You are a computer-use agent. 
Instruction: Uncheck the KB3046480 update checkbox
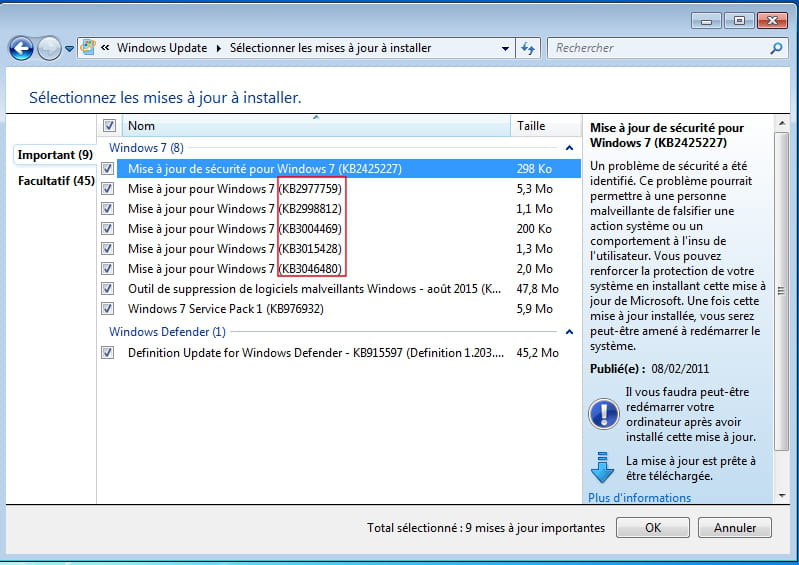coord(108,268)
